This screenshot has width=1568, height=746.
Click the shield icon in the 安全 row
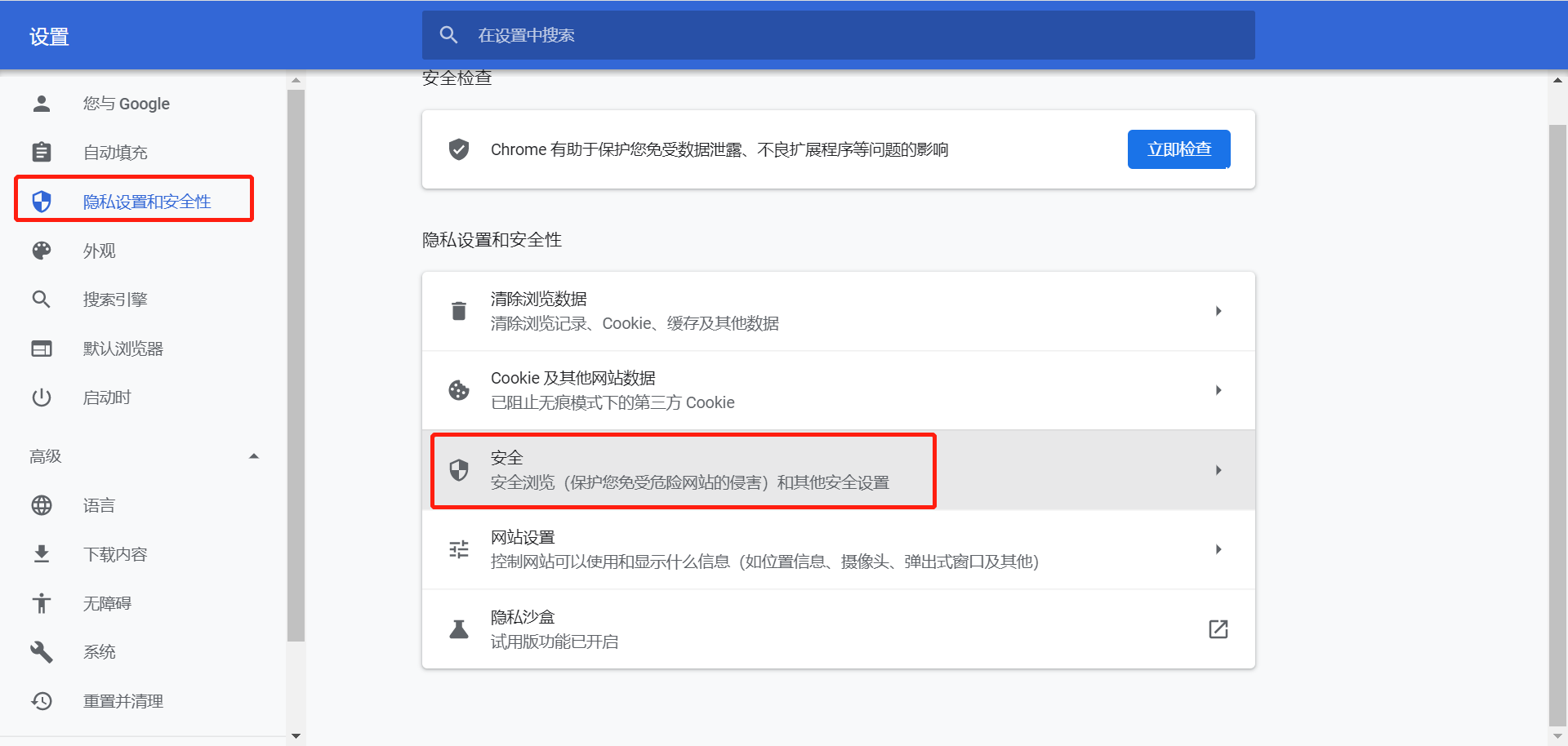click(459, 470)
